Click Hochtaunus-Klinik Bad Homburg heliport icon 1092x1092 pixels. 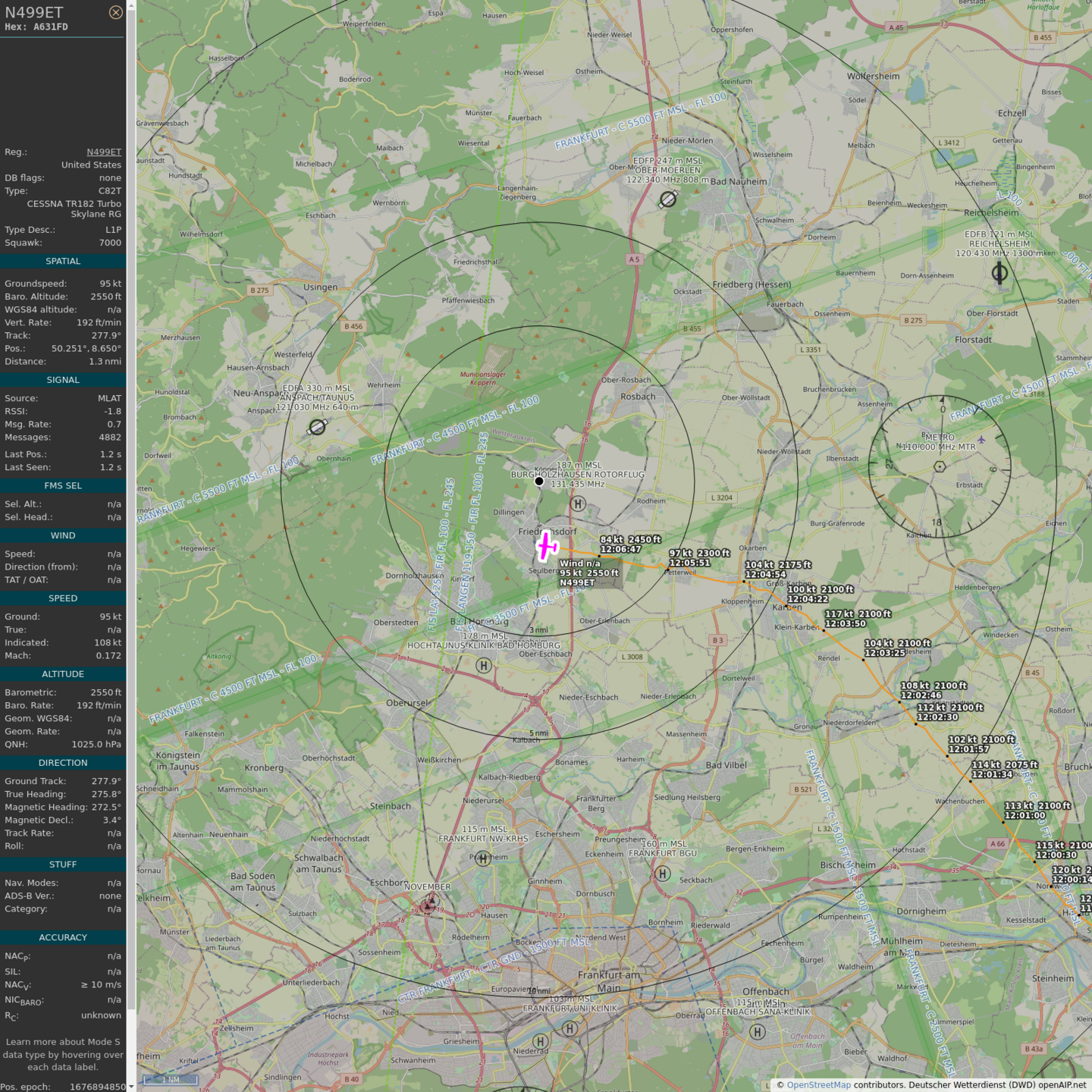coord(484,666)
